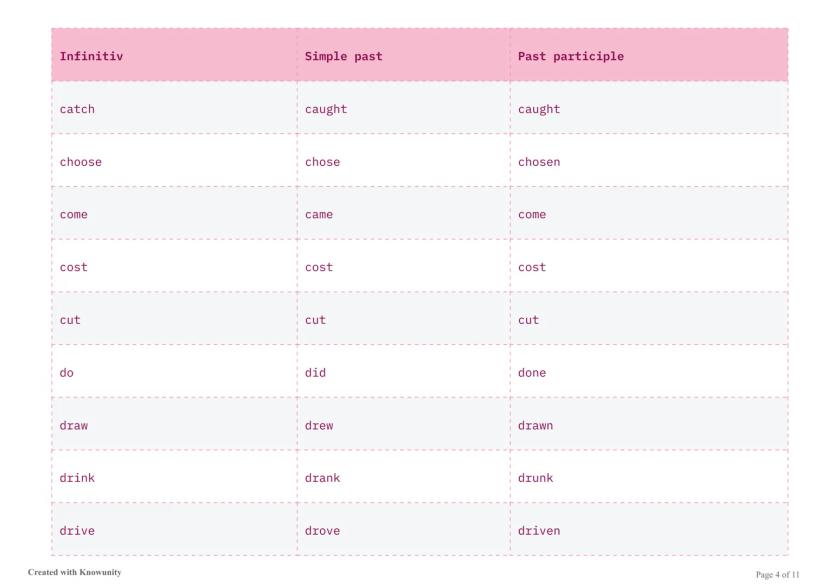Click the "Page 4 of 11" indicator
Image resolution: width=828 pixels, height=586 pixels.
777,574
